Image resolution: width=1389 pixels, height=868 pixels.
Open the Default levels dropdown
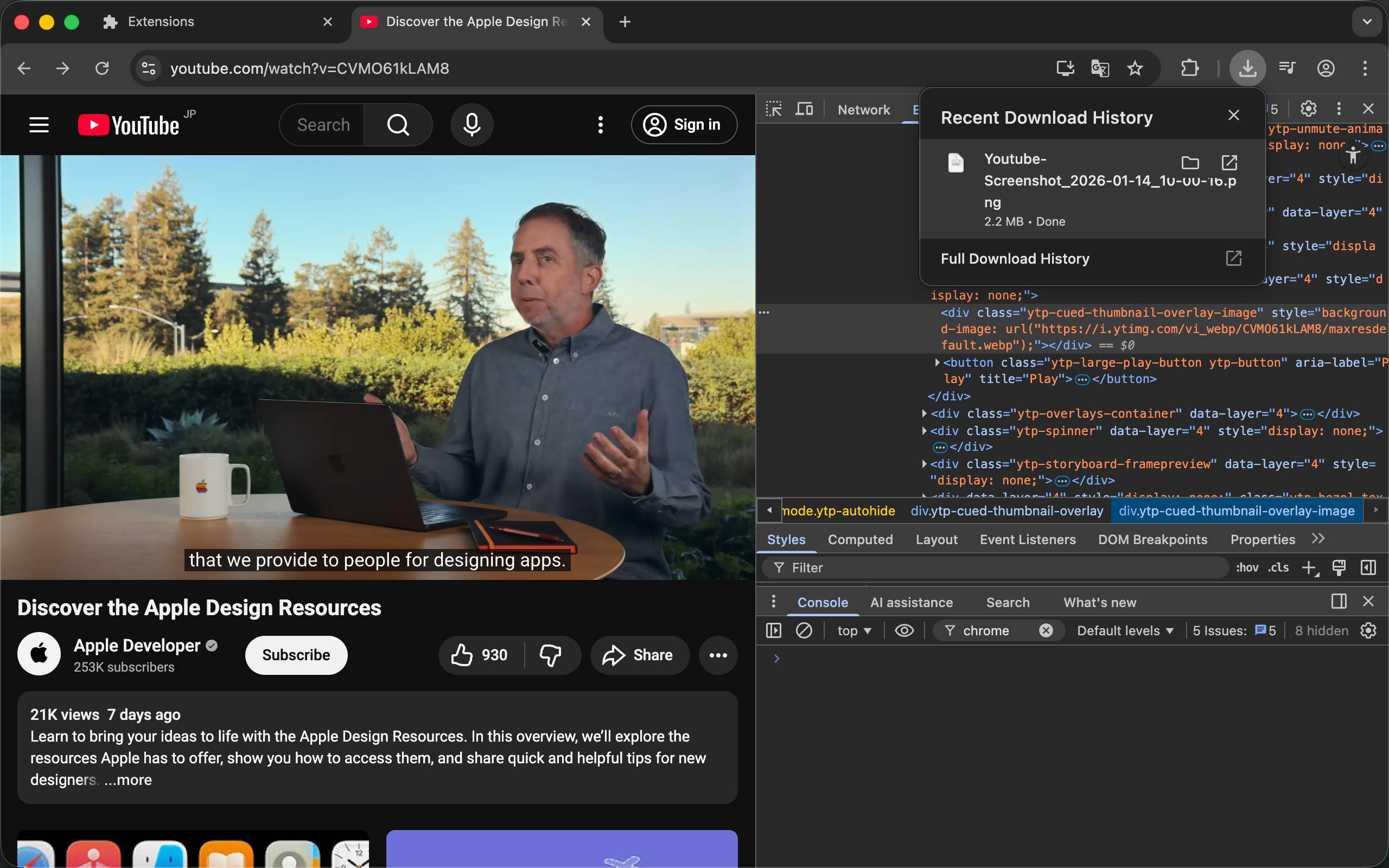pyautogui.click(x=1124, y=630)
